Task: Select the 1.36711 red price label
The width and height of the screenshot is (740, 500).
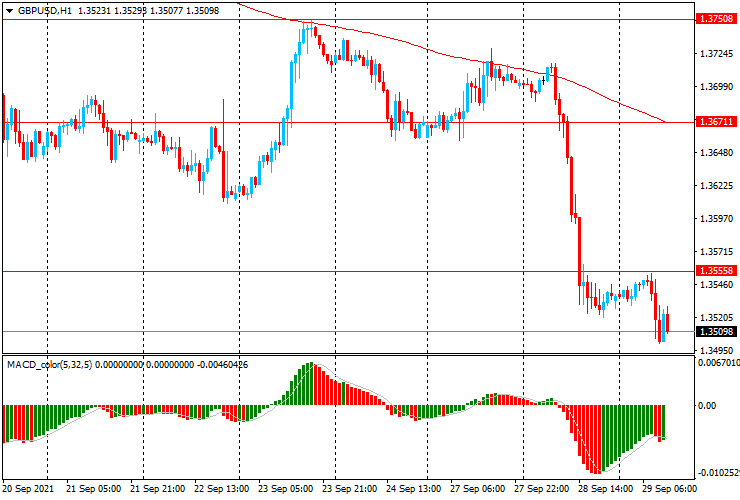Action: pos(716,122)
